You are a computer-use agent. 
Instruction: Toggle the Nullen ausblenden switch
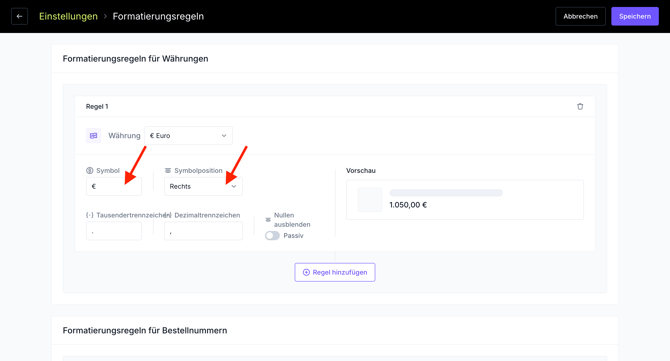pos(272,235)
